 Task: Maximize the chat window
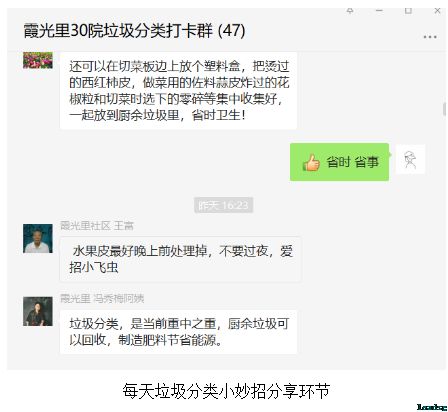[x=408, y=11]
